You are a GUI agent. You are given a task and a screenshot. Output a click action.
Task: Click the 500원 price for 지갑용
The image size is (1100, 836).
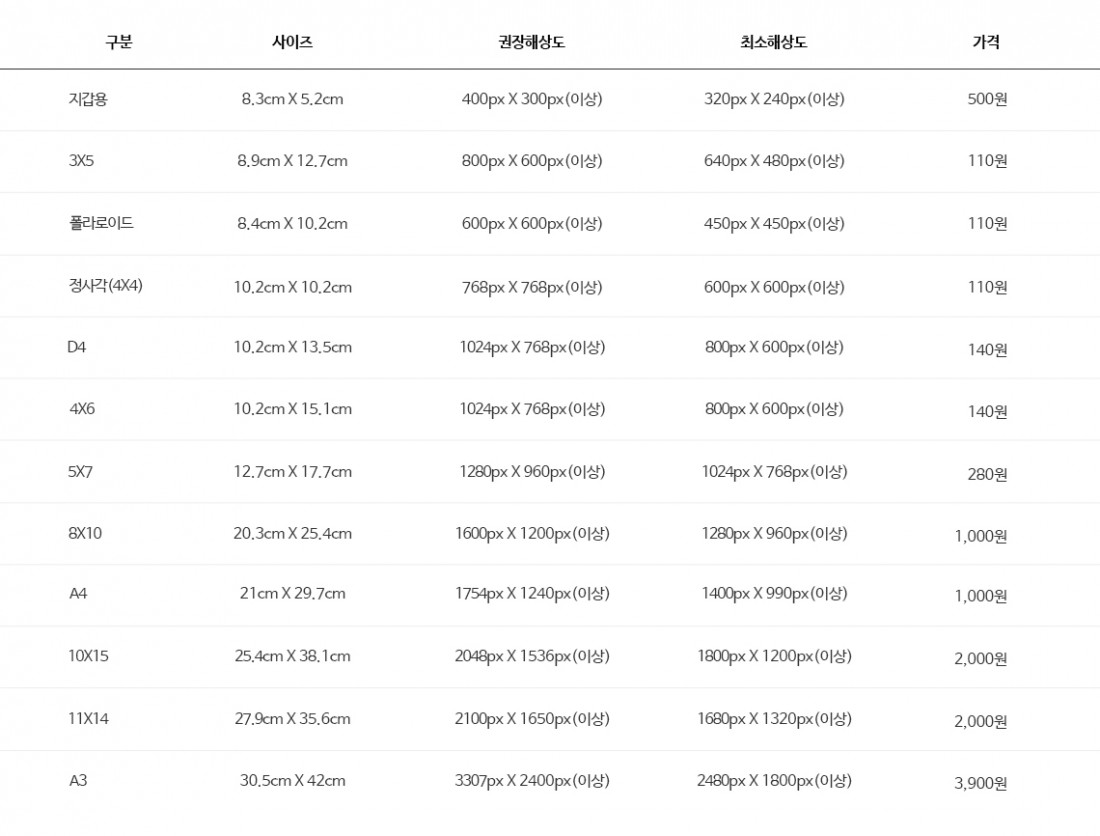(x=987, y=99)
